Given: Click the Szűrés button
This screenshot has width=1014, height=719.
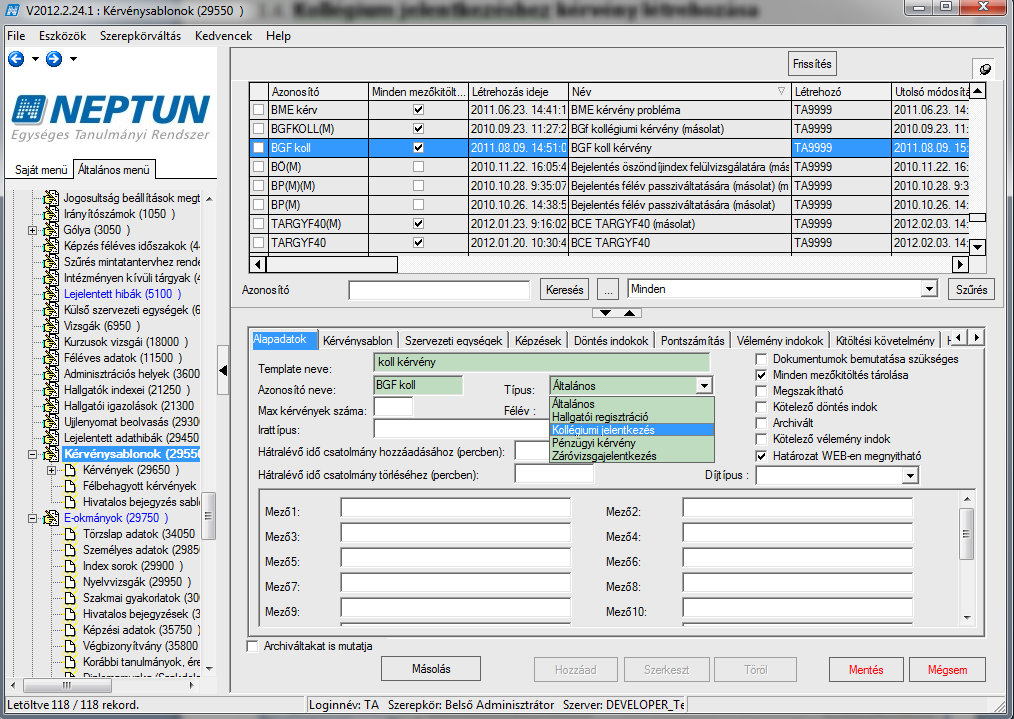Looking at the screenshot, I should (971, 290).
